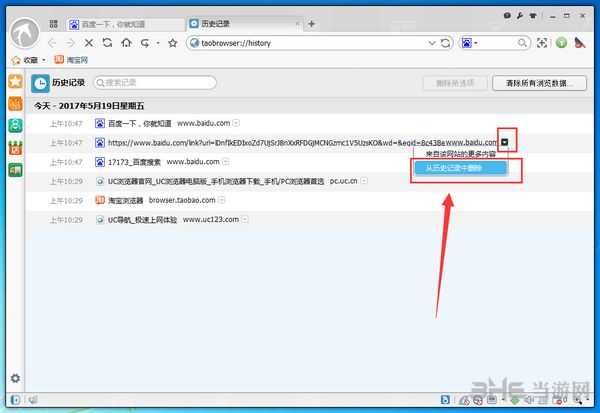Restore closed tab with the undo arrow icon

(145, 43)
